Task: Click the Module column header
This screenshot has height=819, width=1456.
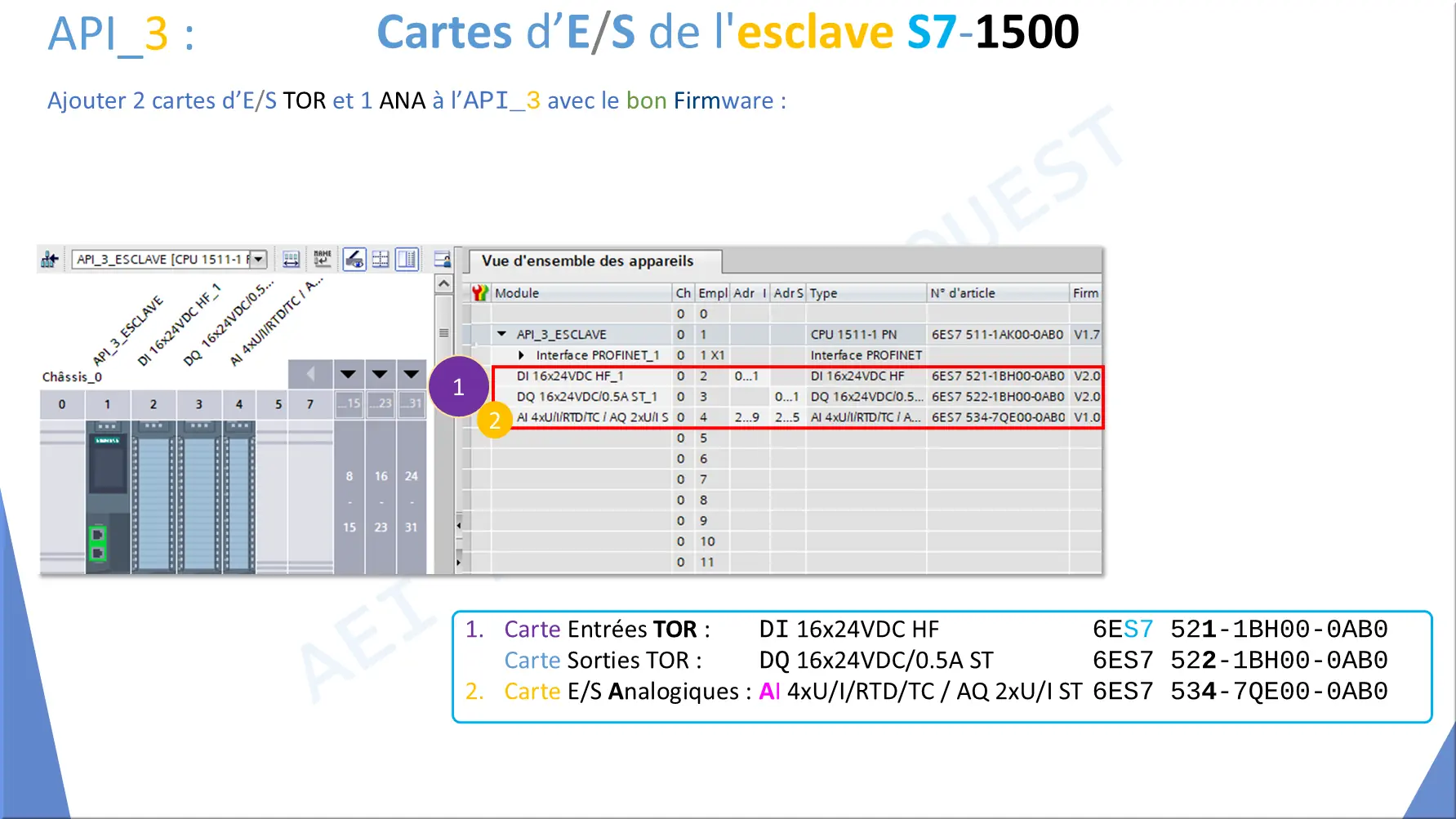Action: [x=581, y=293]
